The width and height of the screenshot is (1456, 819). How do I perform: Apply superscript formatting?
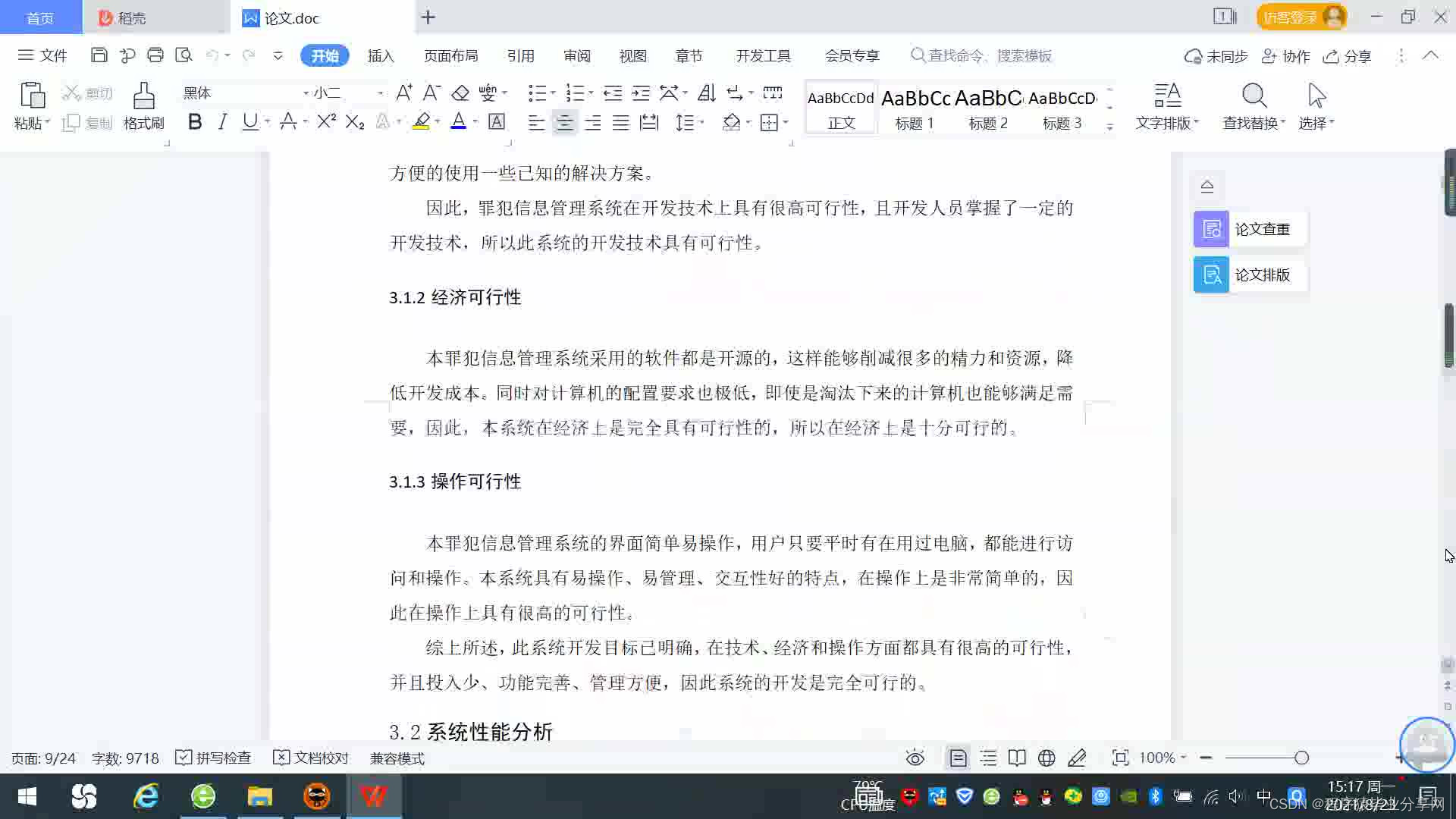click(x=326, y=122)
